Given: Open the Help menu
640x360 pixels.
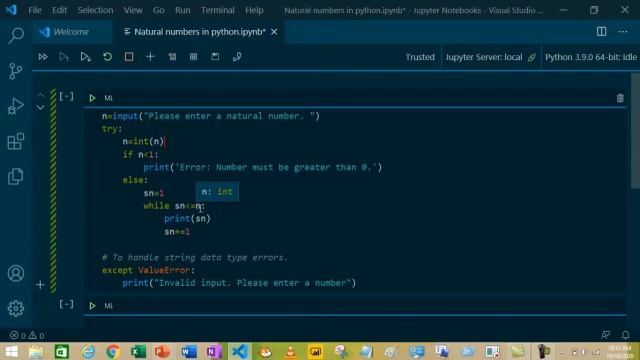Looking at the screenshot, I should pyautogui.click(x=254, y=10).
